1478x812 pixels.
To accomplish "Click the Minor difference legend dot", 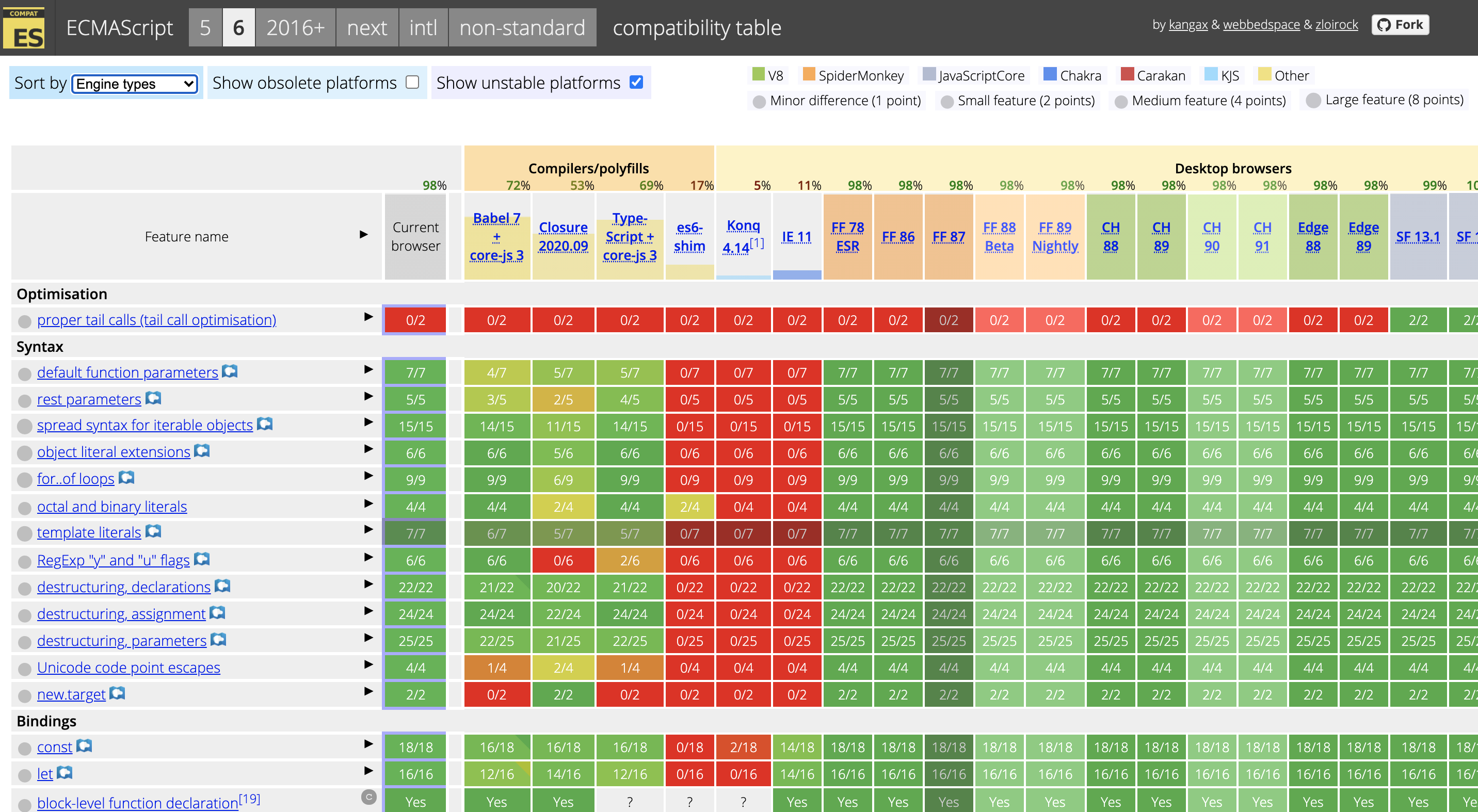I will pyautogui.click(x=759, y=102).
